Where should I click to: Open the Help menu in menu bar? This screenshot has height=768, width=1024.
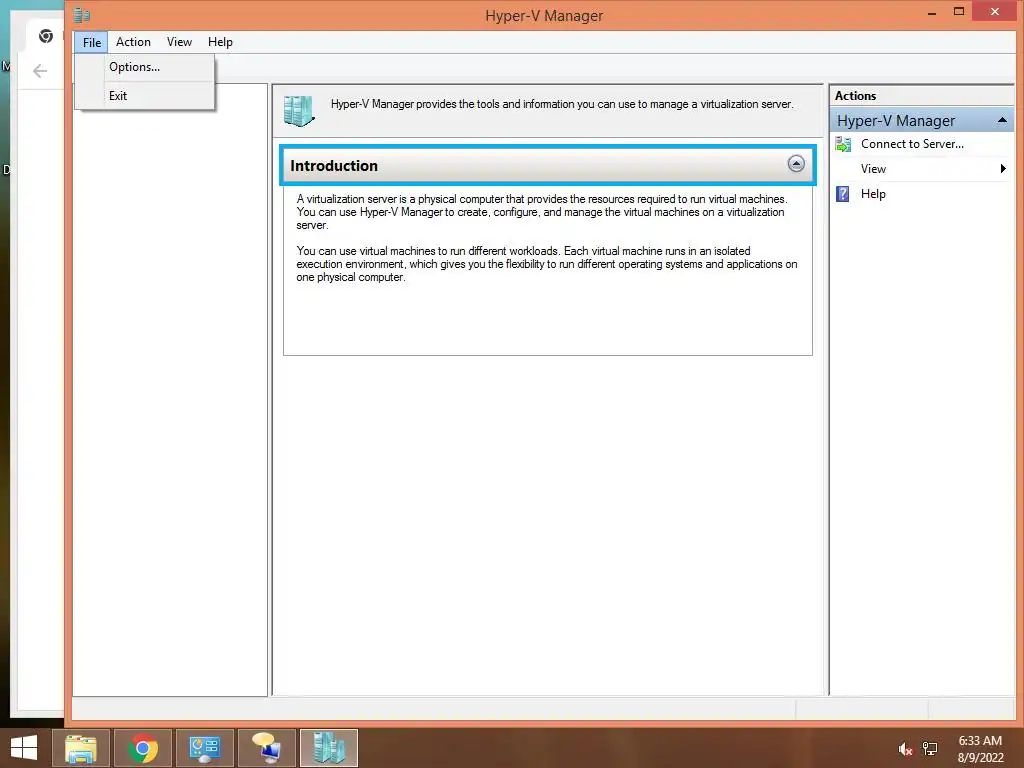pyautogui.click(x=220, y=42)
